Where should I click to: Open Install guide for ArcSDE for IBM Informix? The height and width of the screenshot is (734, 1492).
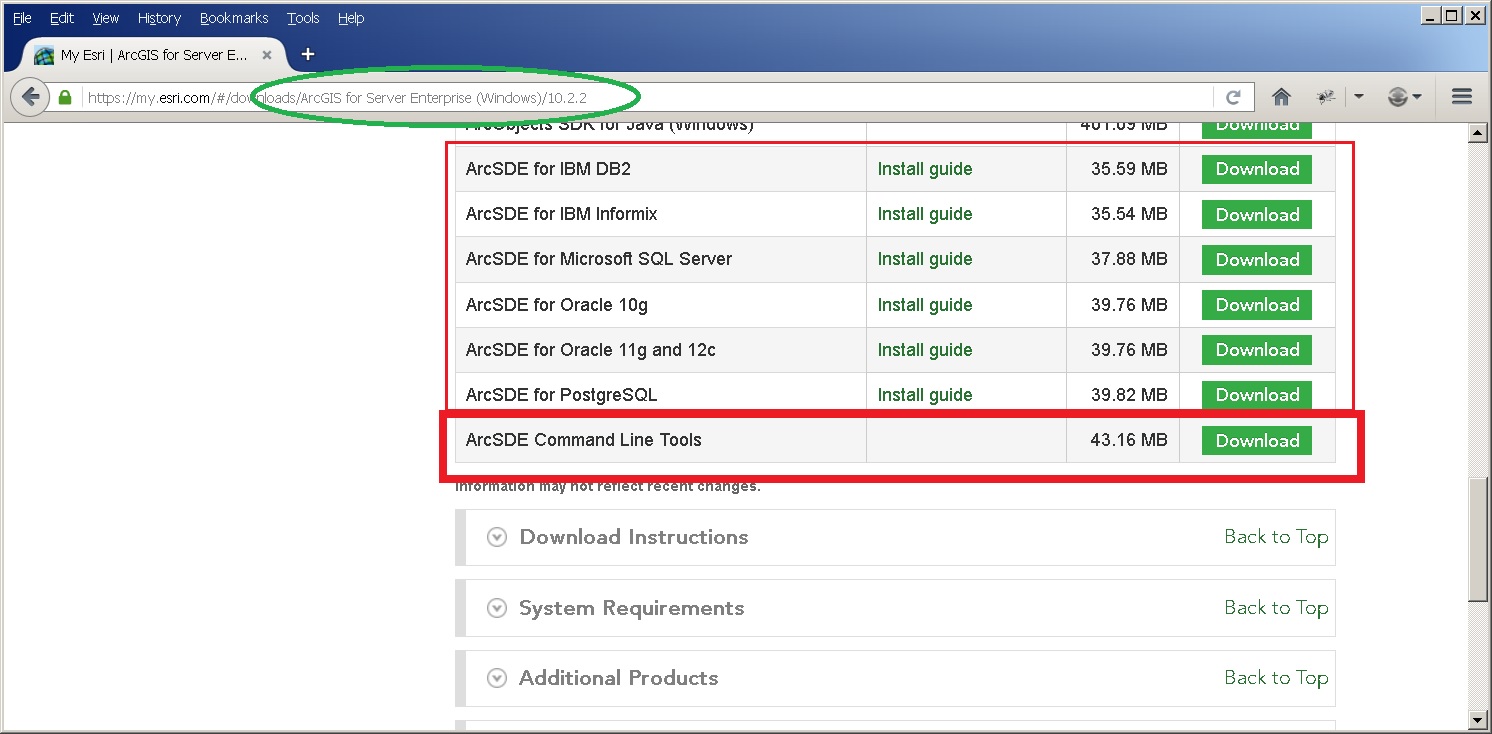(x=925, y=214)
